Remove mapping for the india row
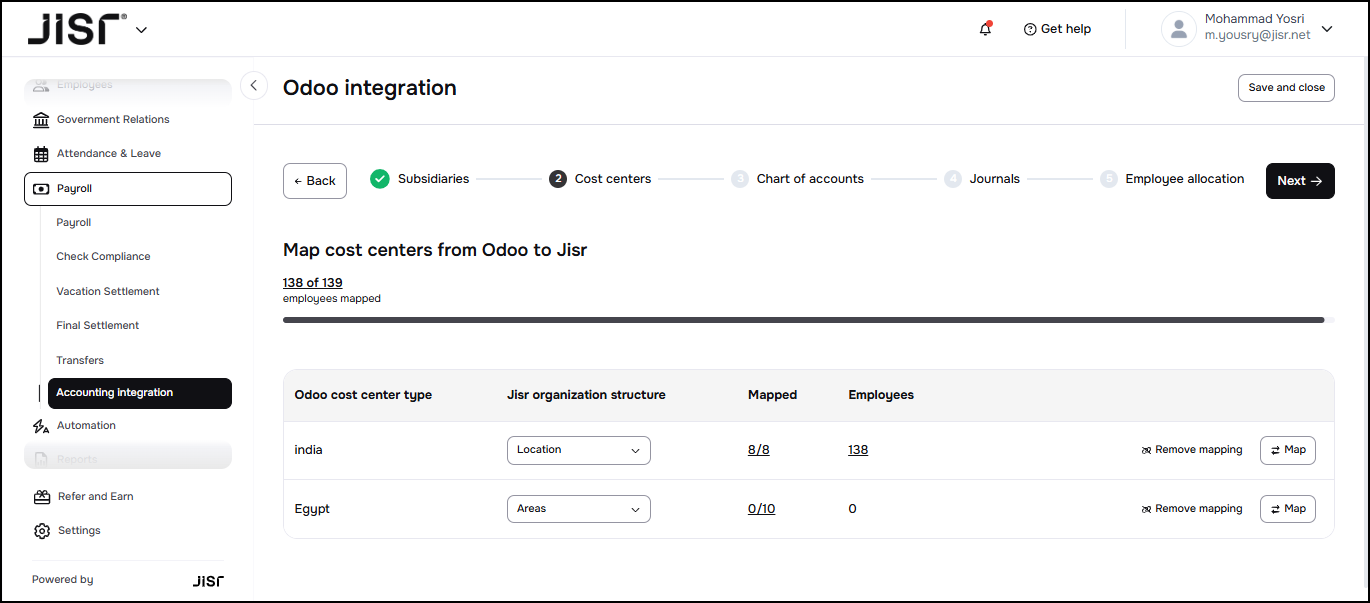The width and height of the screenshot is (1370, 603). click(x=1191, y=450)
